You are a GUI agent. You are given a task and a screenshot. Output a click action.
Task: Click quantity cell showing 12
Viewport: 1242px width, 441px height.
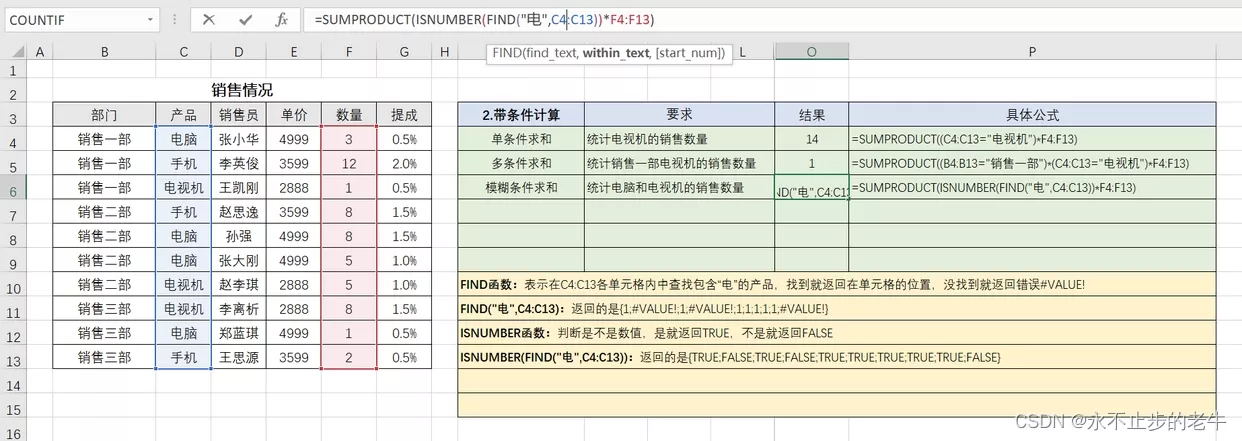(x=349, y=164)
